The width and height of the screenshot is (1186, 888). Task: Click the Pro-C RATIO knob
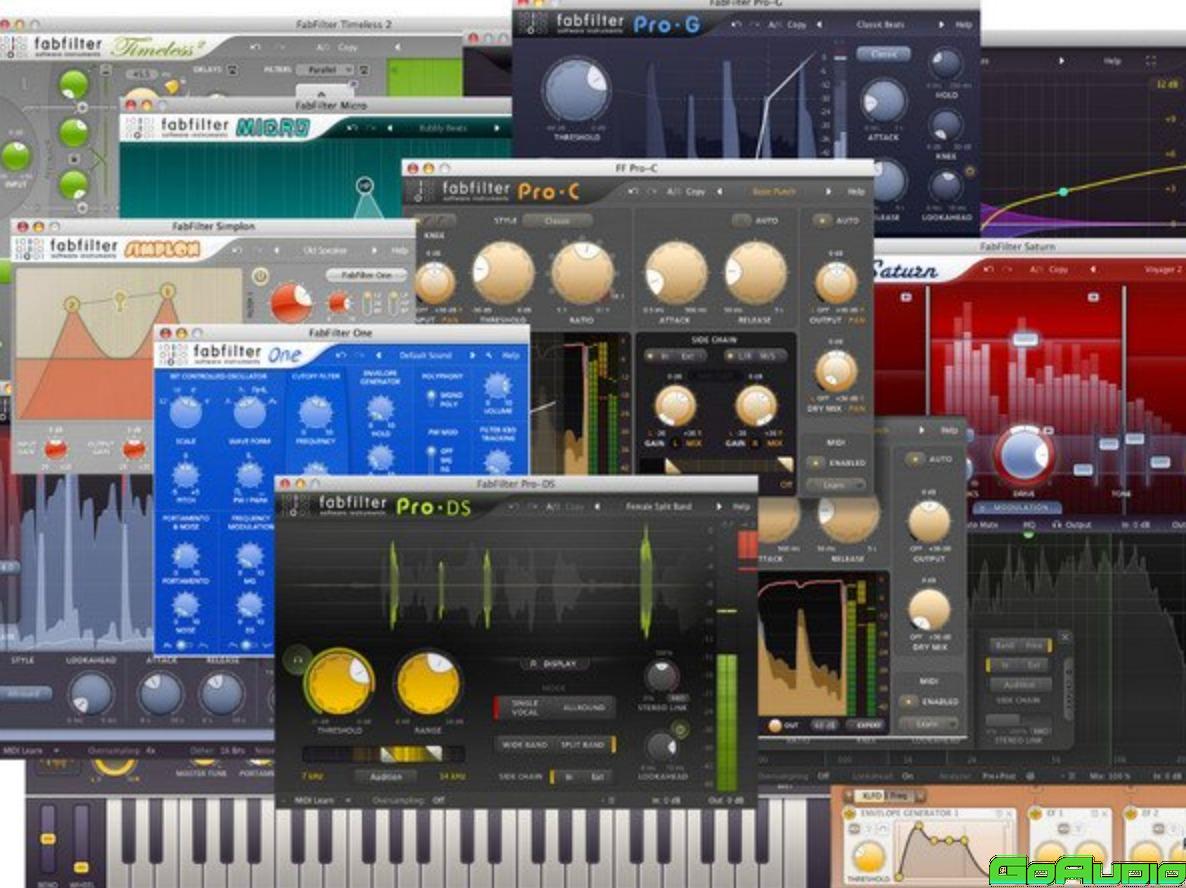pyautogui.click(x=582, y=273)
